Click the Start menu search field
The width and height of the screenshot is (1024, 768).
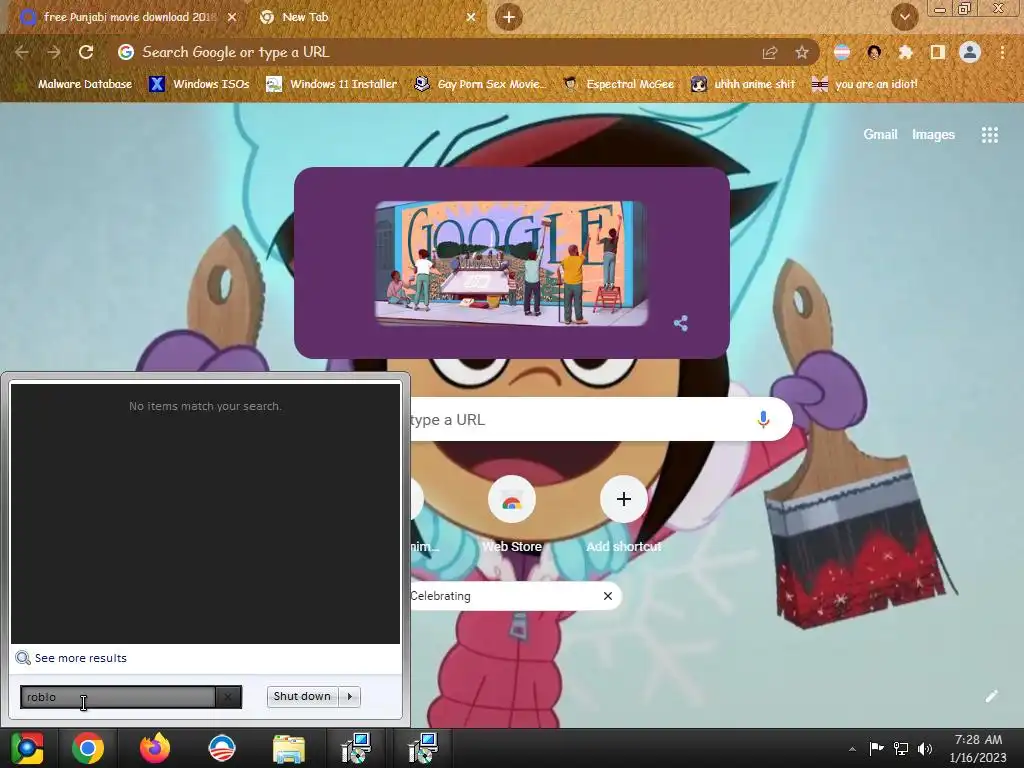pyautogui.click(x=118, y=697)
